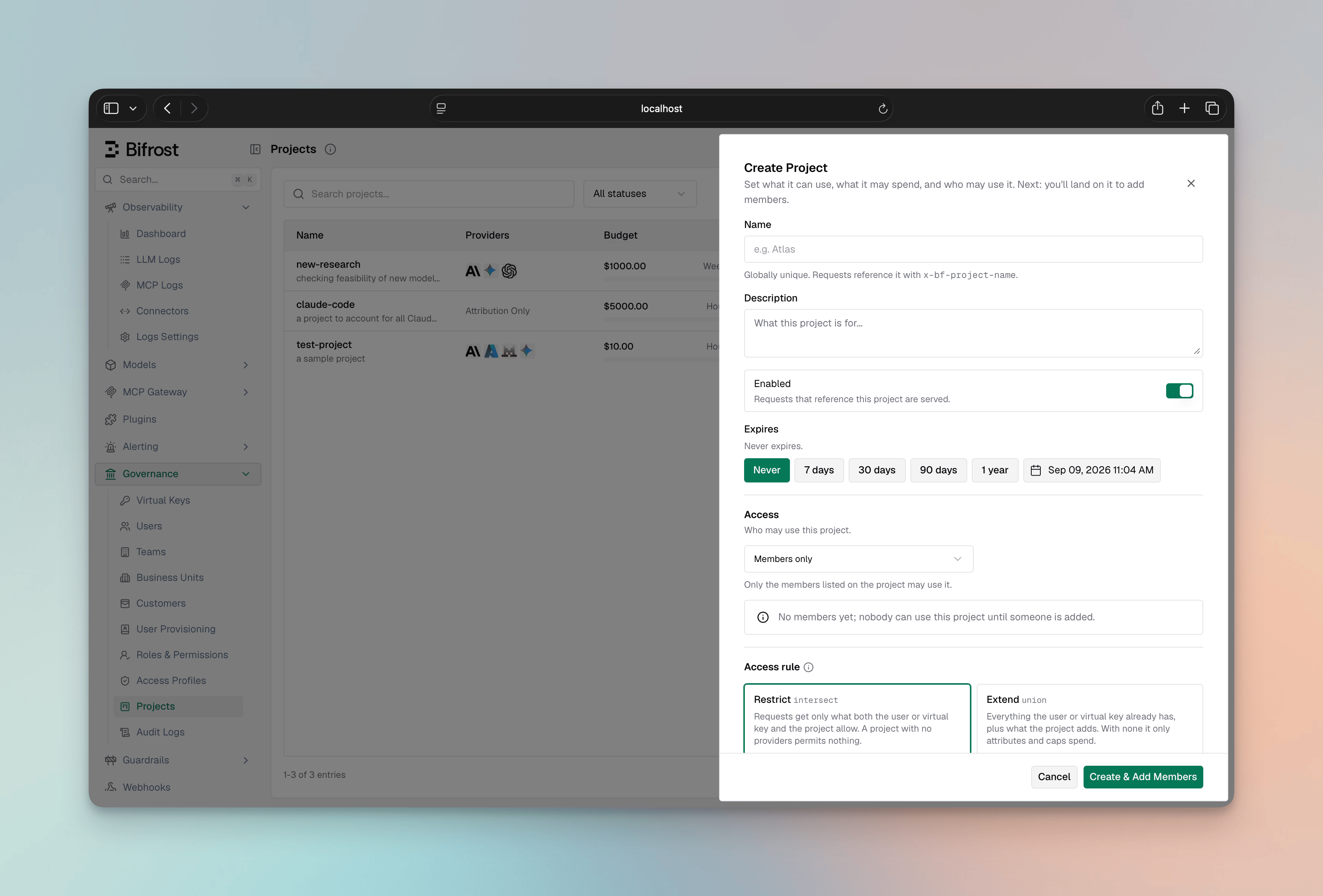1323x896 pixels.
Task: Go back in browser history
Action: (x=167, y=108)
